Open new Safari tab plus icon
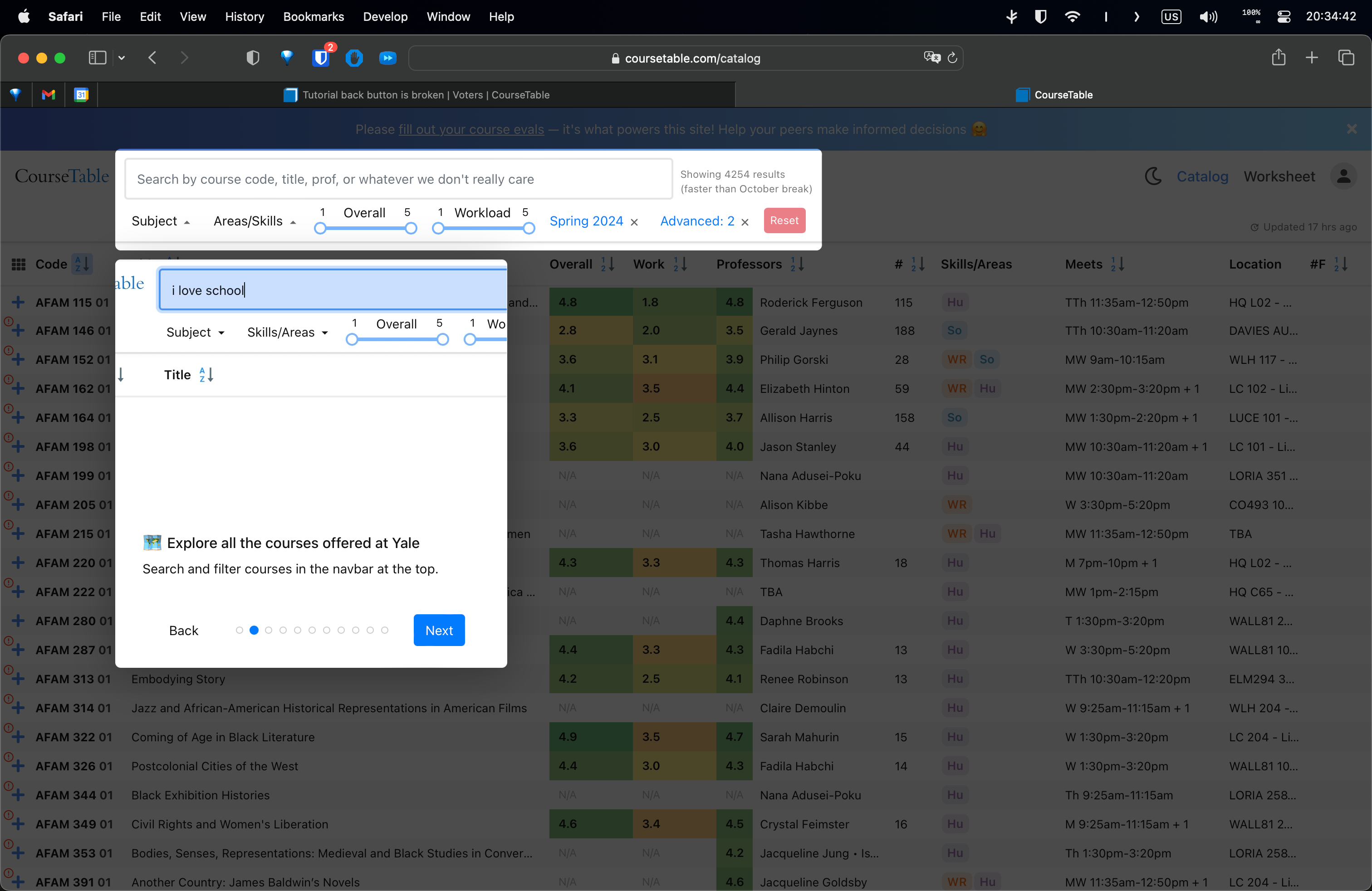1372x891 pixels. coord(1312,58)
